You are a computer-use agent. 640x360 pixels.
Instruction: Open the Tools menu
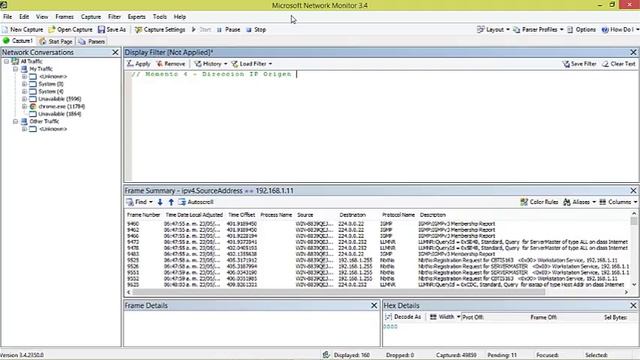pos(160,17)
